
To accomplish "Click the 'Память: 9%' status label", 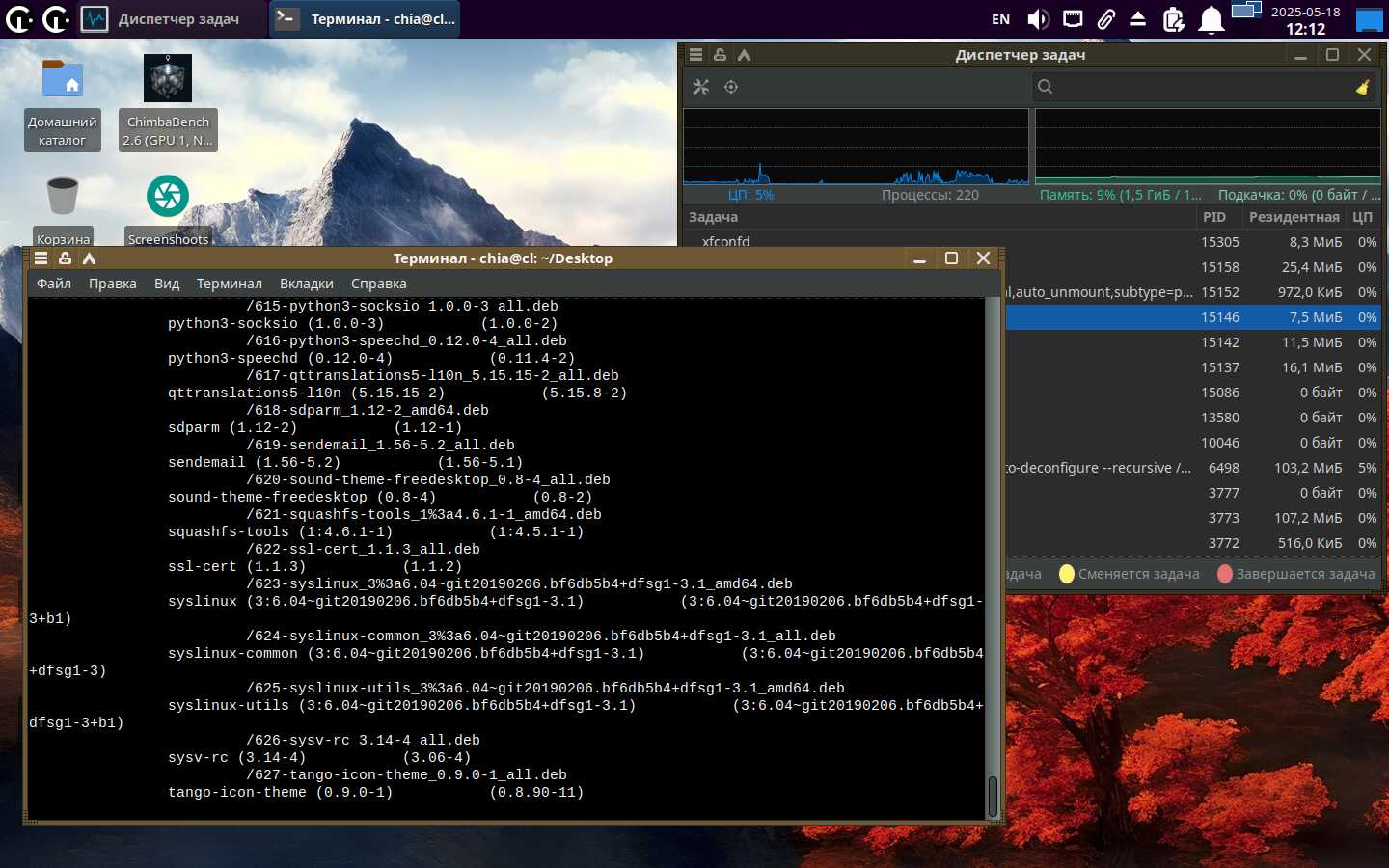I will 1121,195.
